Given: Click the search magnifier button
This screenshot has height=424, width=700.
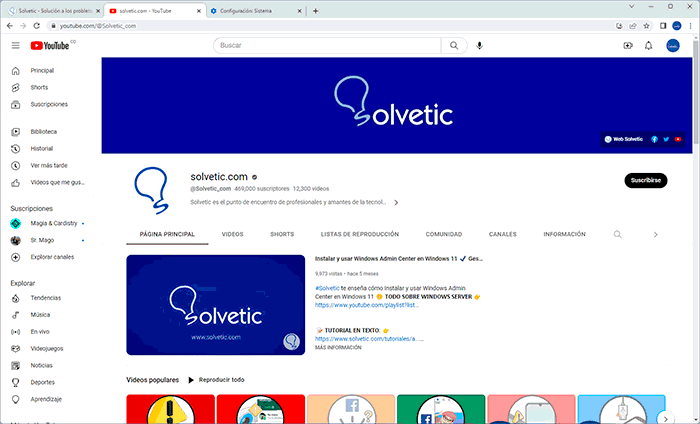Looking at the screenshot, I should (454, 46).
